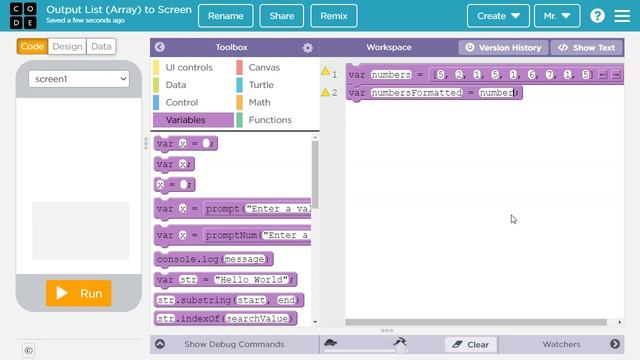Image resolution: width=640 pixels, height=360 pixels.
Task: Click the warning icon on line 1
Action: tap(325, 71)
